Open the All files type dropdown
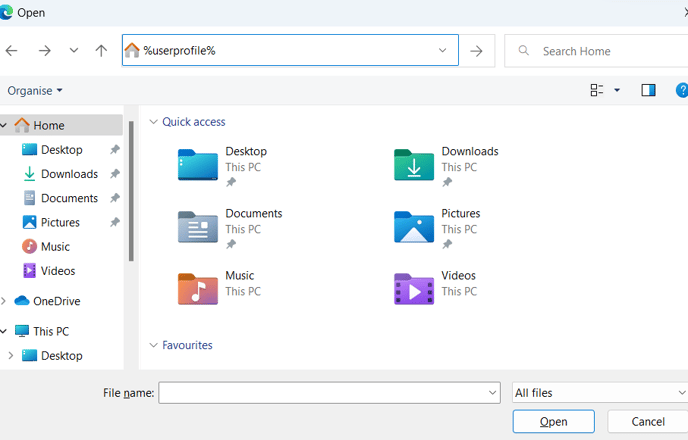The height and width of the screenshot is (440, 688). 598,393
